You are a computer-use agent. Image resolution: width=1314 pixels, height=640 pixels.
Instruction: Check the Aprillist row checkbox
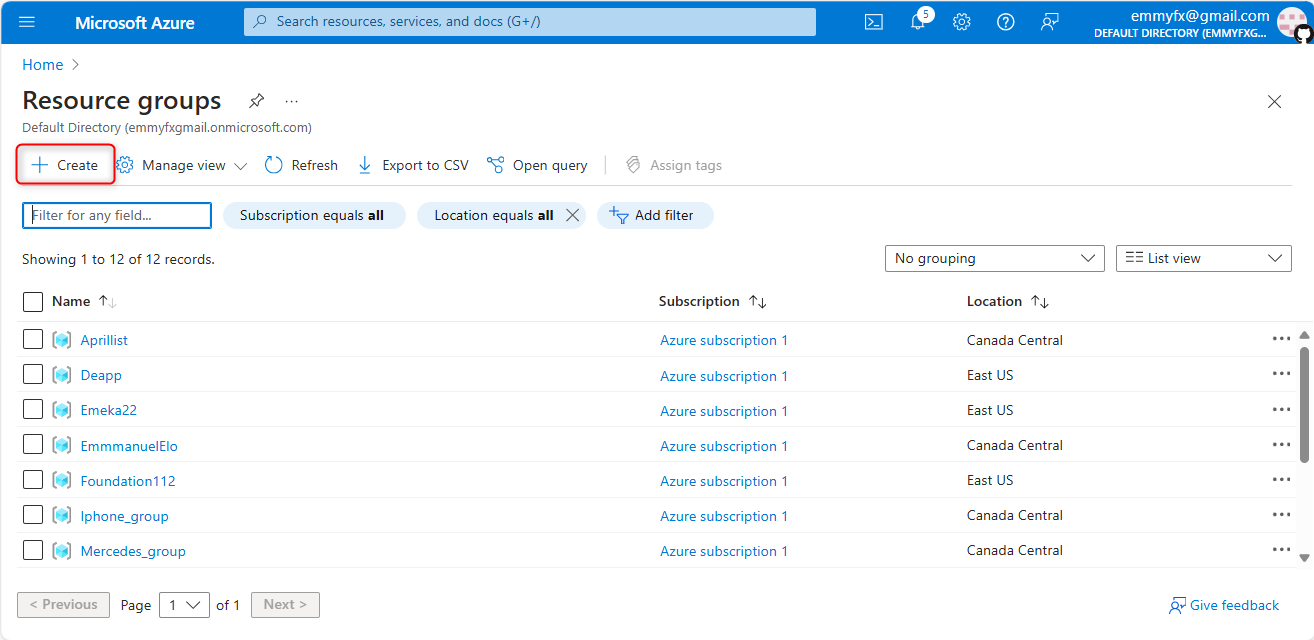click(x=33, y=340)
